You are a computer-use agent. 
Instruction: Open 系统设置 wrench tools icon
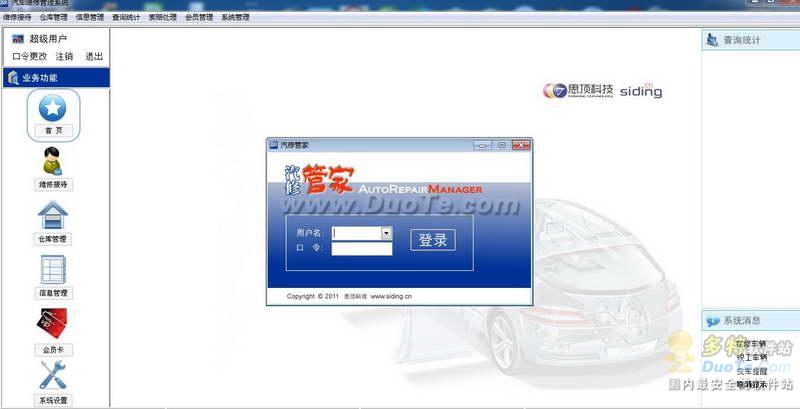coord(53,375)
